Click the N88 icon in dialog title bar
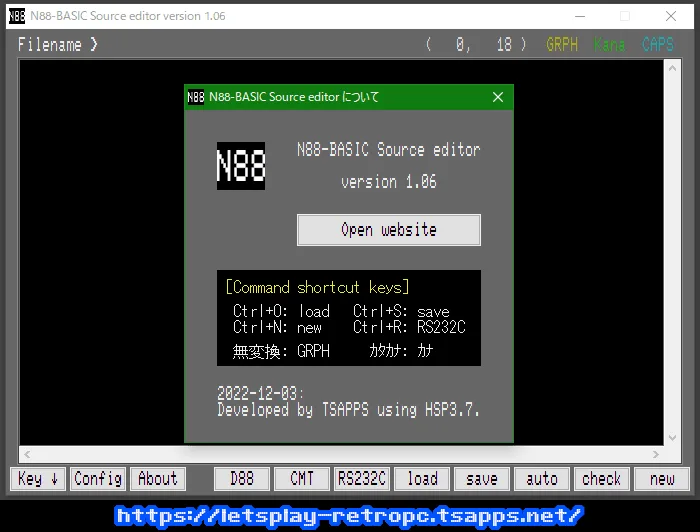The image size is (700, 532). (x=196, y=97)
